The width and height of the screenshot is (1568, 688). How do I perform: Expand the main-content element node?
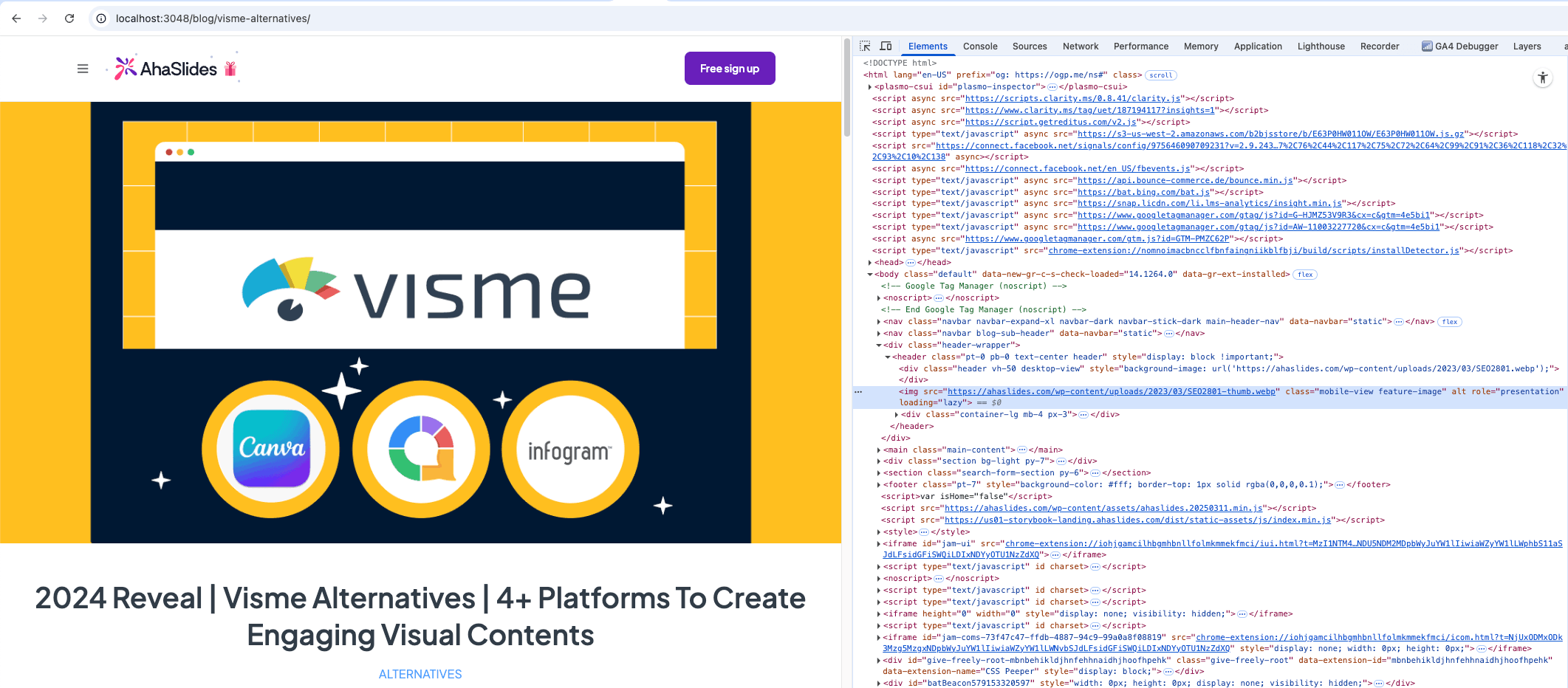click(x=879, y=450)
